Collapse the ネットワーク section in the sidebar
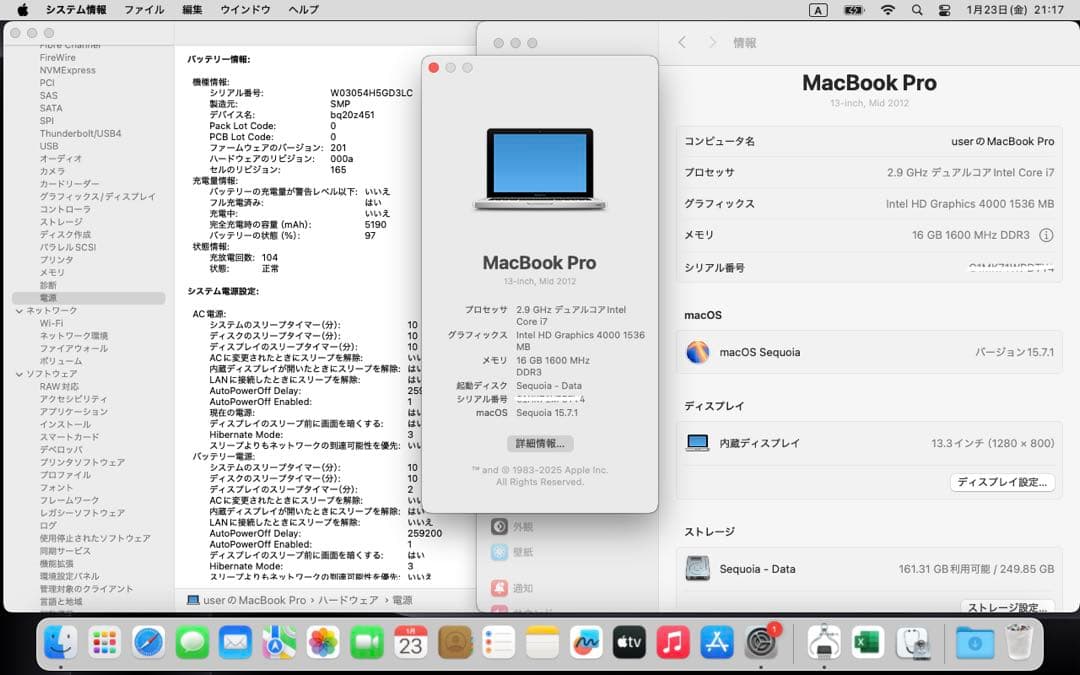The height and width of the screenshot is (675, 1080). pyautogui.click(x=22, y=311)
